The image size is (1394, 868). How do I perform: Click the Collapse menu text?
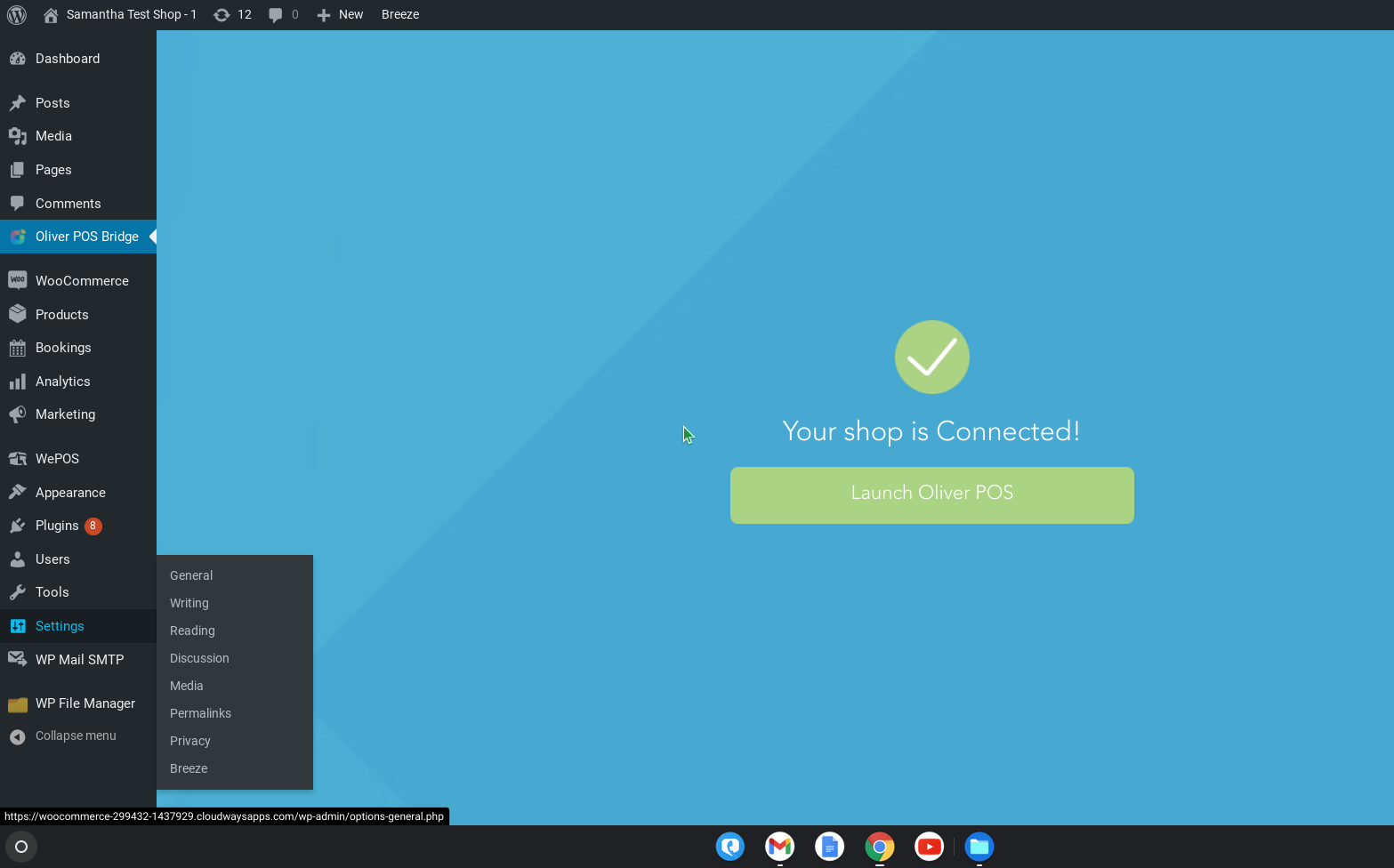point(76,736)
